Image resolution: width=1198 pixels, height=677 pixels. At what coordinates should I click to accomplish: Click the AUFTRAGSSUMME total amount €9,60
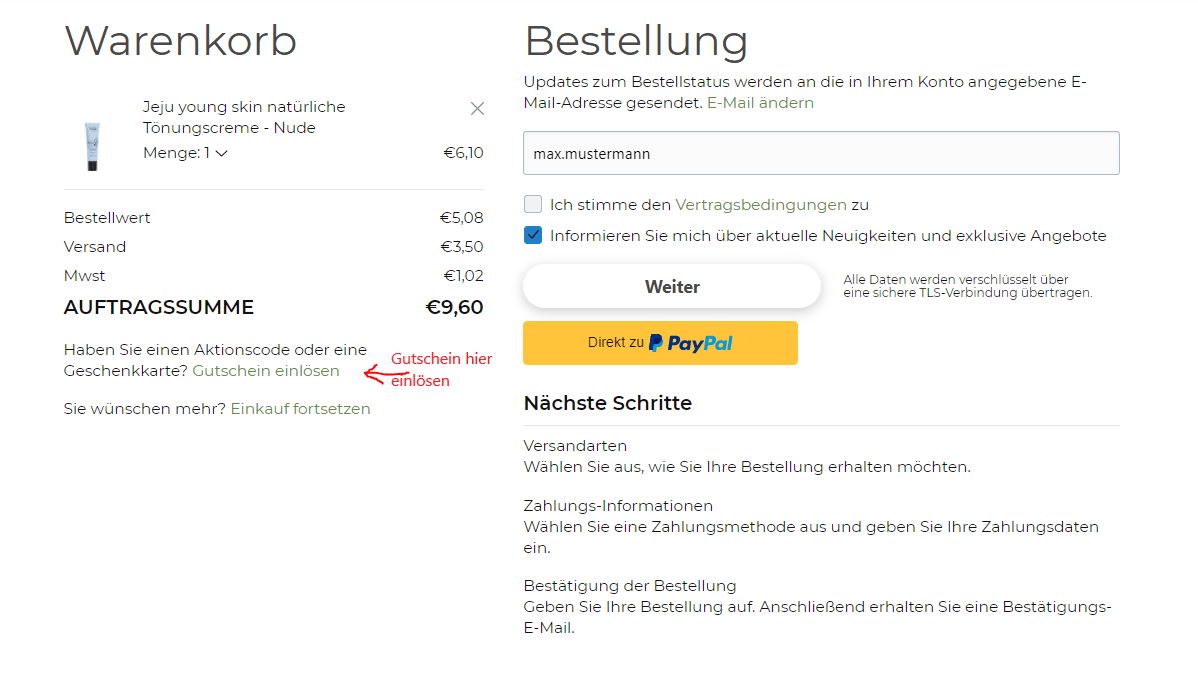[455, 307]
